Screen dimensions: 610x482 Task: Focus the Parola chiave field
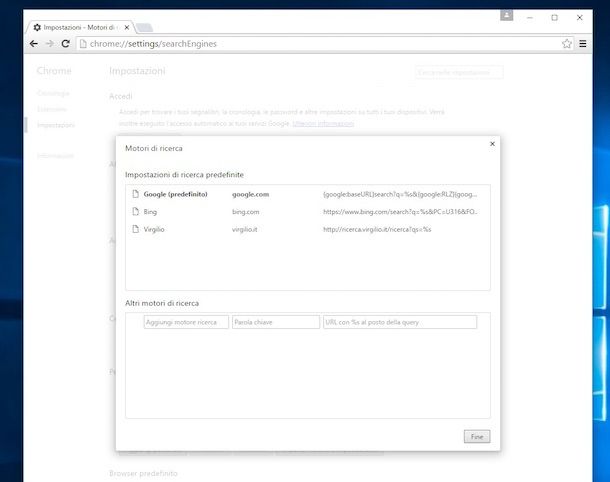pos(276,322)
